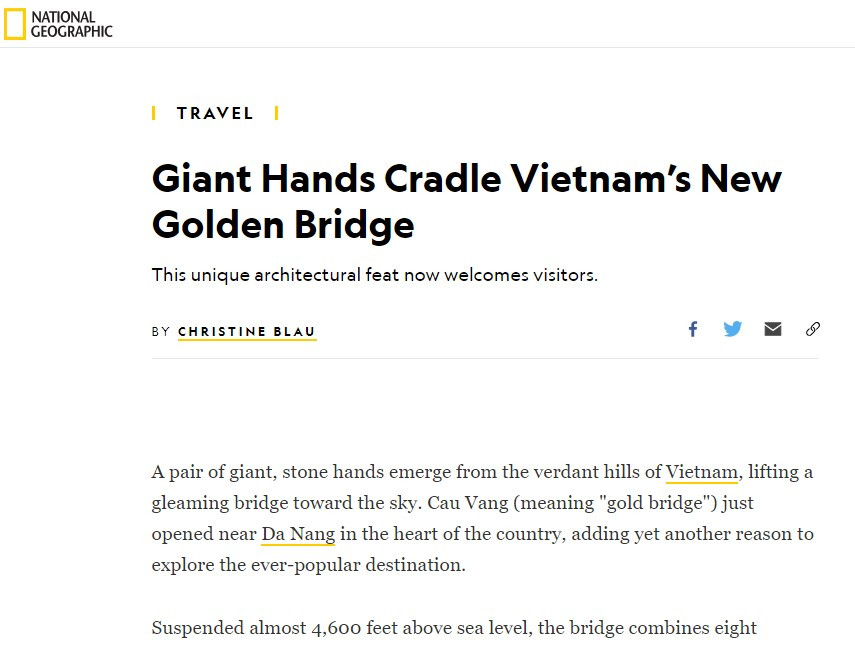Image resolution: width=855 pixels, height=647 pixels.
Task: Click the text 'explore the ever-popular destination'
Action: [308, 565]
